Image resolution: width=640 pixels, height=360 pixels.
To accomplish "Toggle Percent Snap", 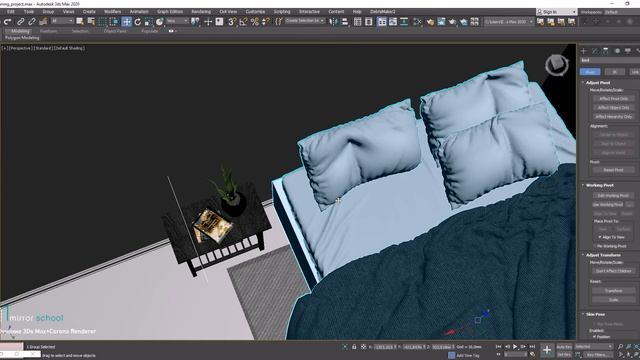I will pyautogui.click(x=255, y=22).
